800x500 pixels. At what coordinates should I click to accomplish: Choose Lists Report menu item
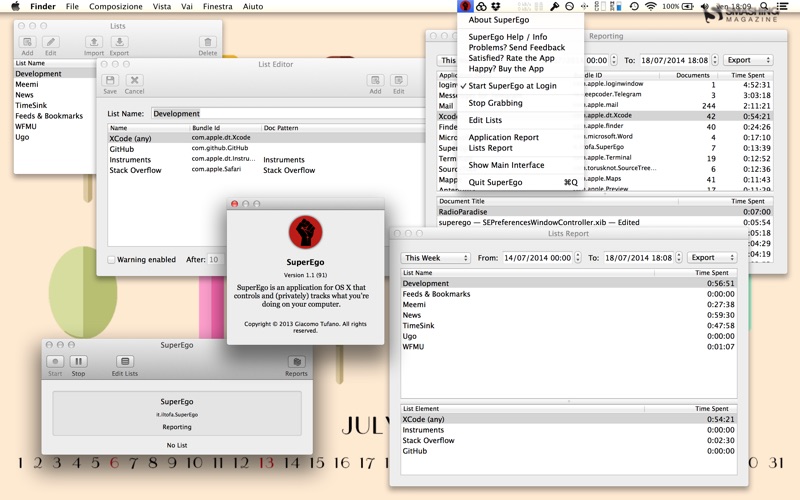490,148
